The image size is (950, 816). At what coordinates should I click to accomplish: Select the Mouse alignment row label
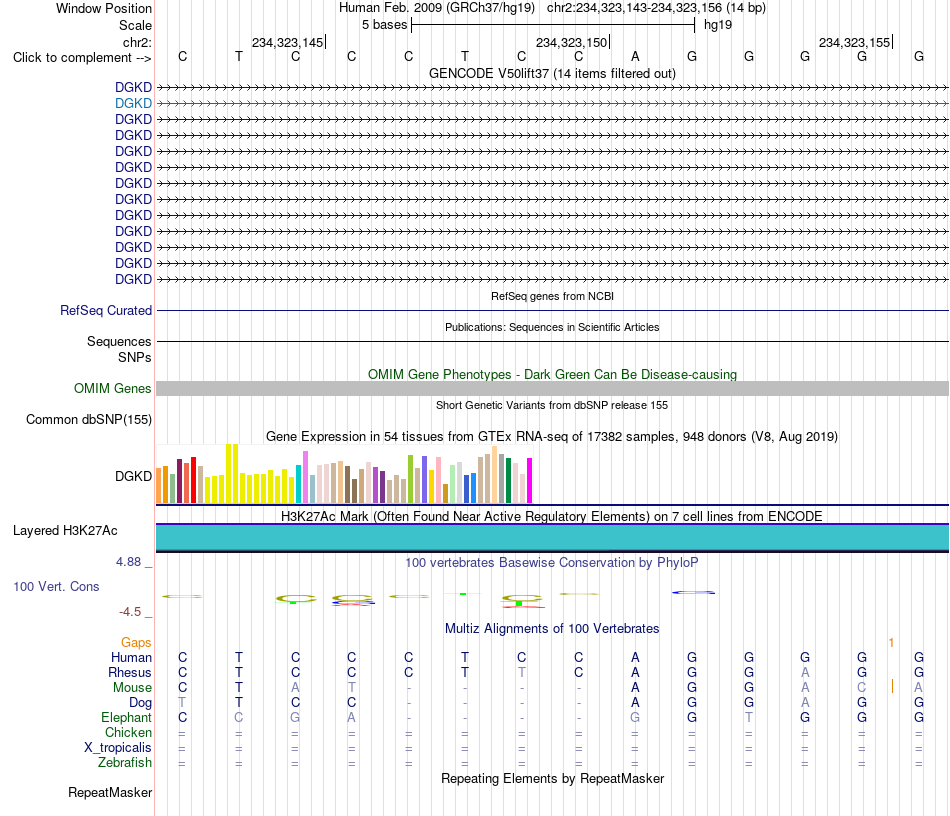coord(132,688)
